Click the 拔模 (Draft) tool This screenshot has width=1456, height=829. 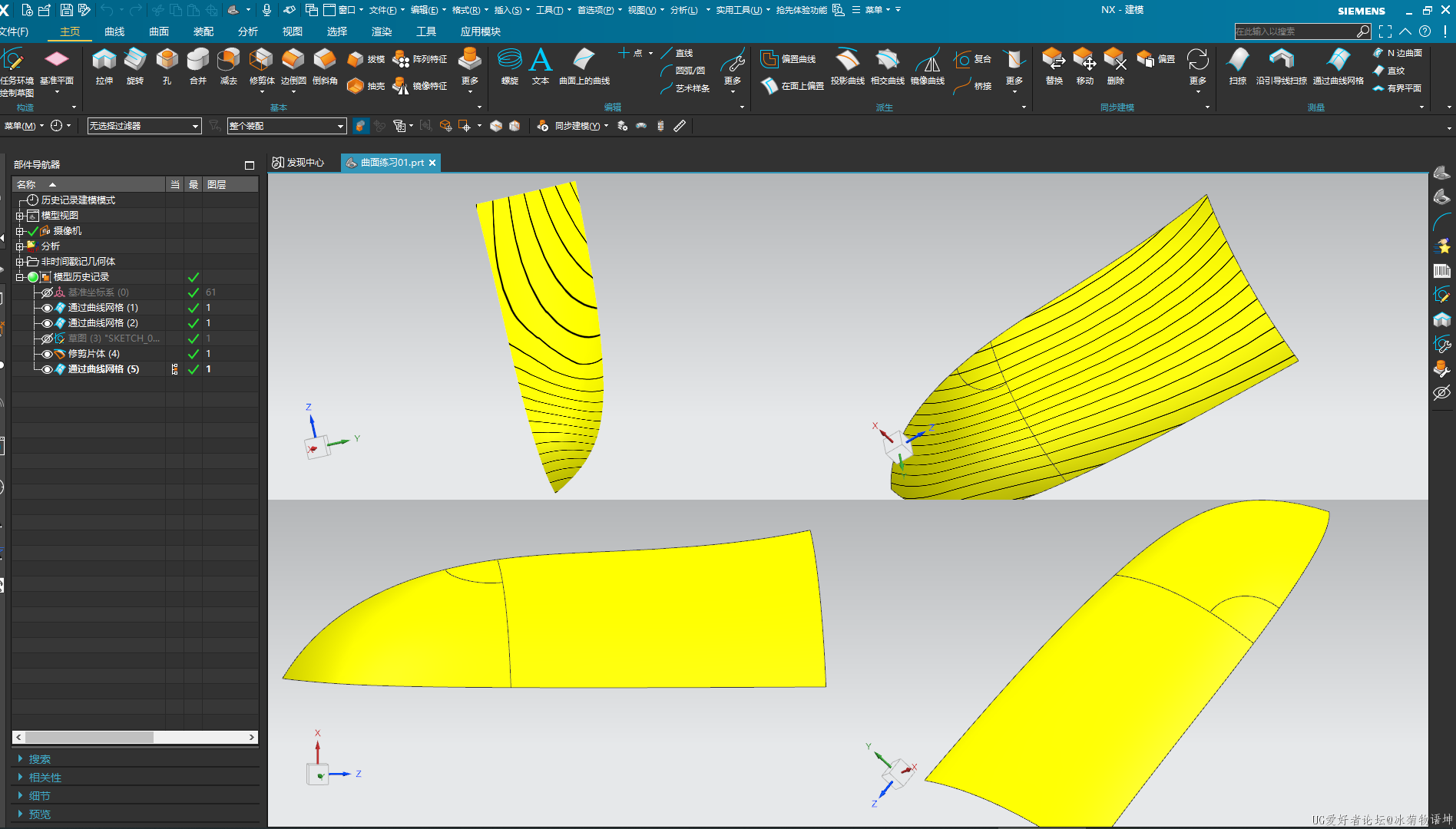click(366, 59)
